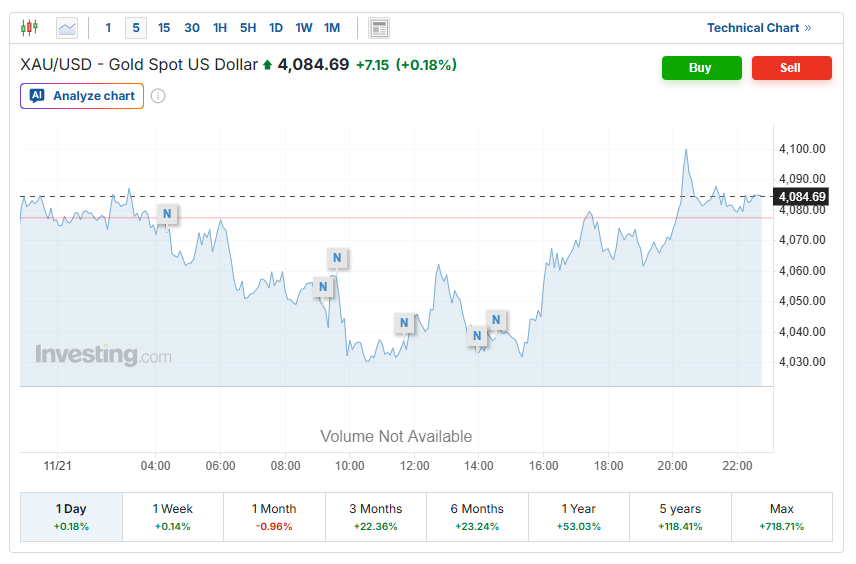The width and height of the screenshot is (856, 564).
Task: Click the Analyze chart AI button
Action: (82, 96)
